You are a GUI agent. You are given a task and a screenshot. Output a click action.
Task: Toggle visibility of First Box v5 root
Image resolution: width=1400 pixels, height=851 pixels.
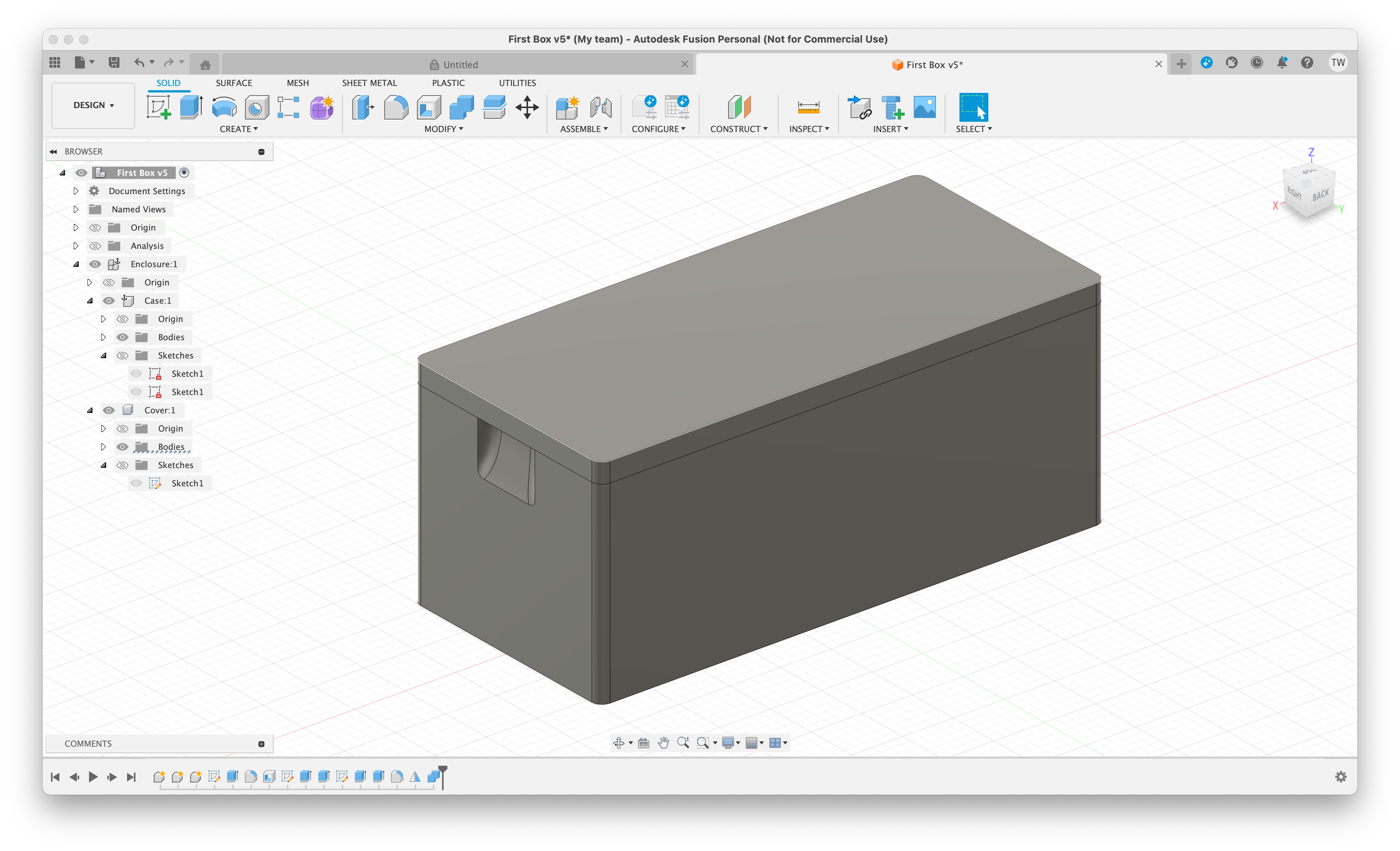(x=81, y=173)
